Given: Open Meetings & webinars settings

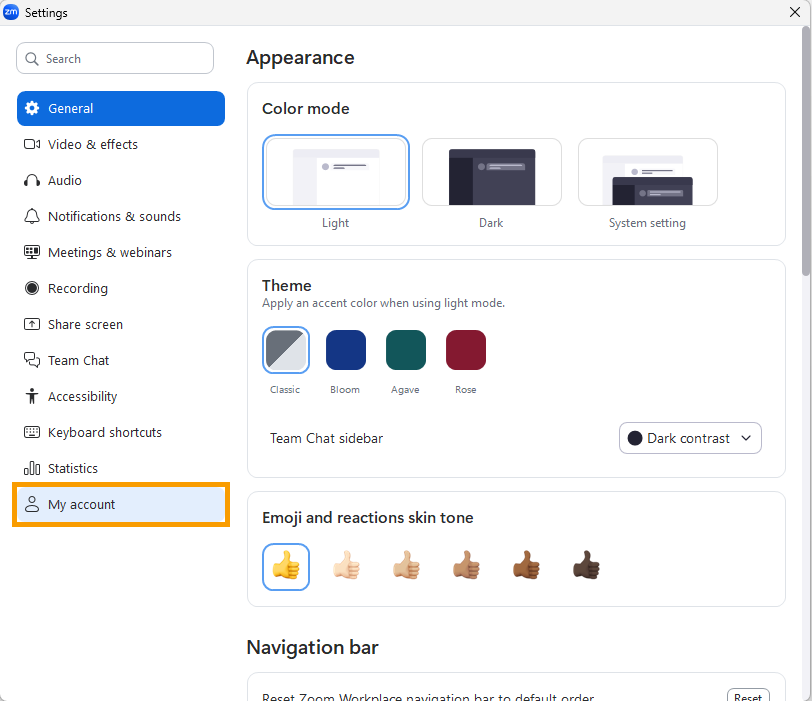Looking at the screenshot, I should [109, 253].
